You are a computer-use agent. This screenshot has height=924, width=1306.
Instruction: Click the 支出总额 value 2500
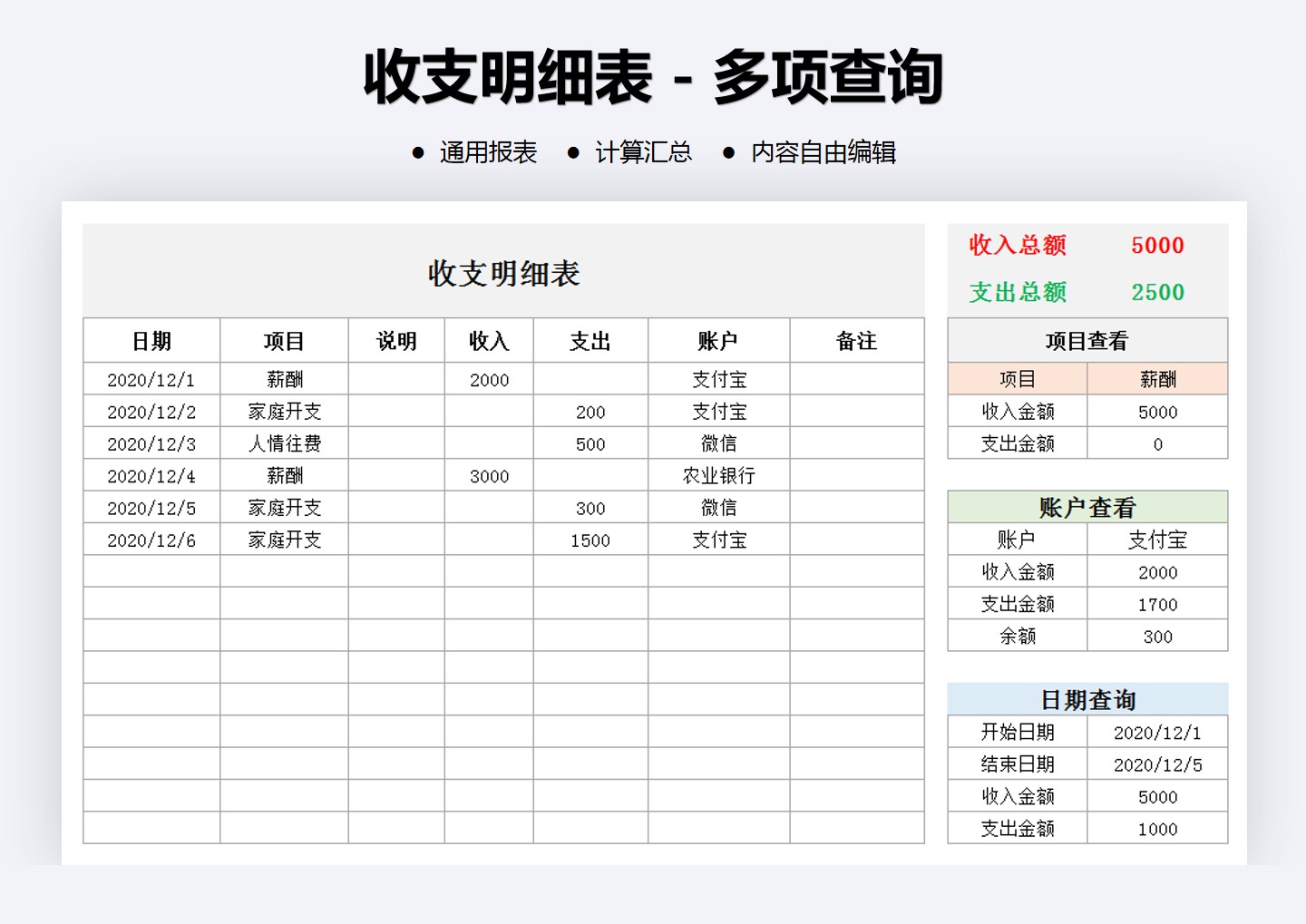point(1157,292)
